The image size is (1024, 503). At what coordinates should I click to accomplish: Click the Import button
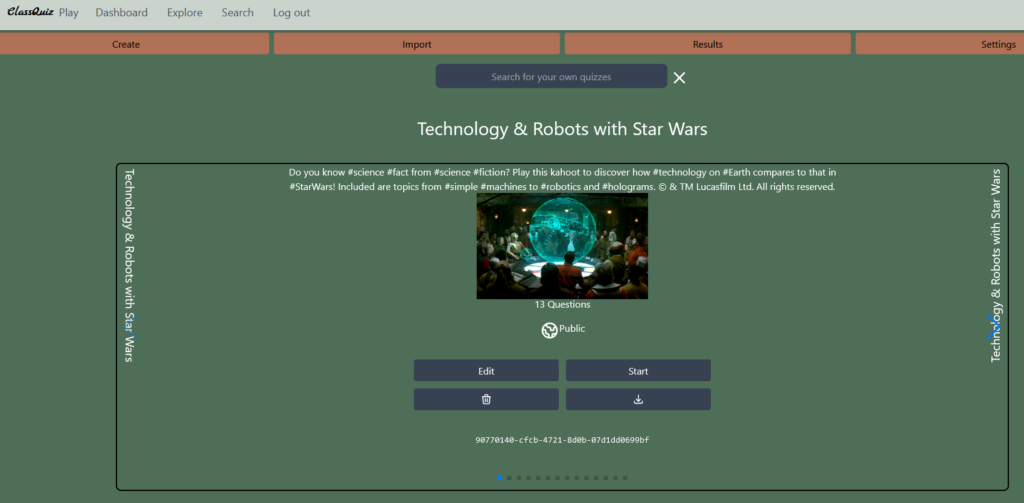point(417,44)
